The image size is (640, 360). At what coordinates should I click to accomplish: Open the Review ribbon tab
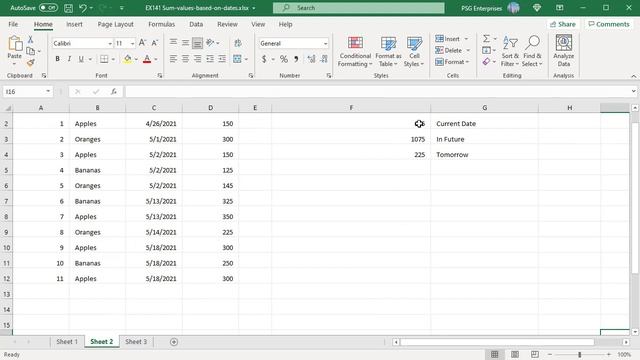227,24
